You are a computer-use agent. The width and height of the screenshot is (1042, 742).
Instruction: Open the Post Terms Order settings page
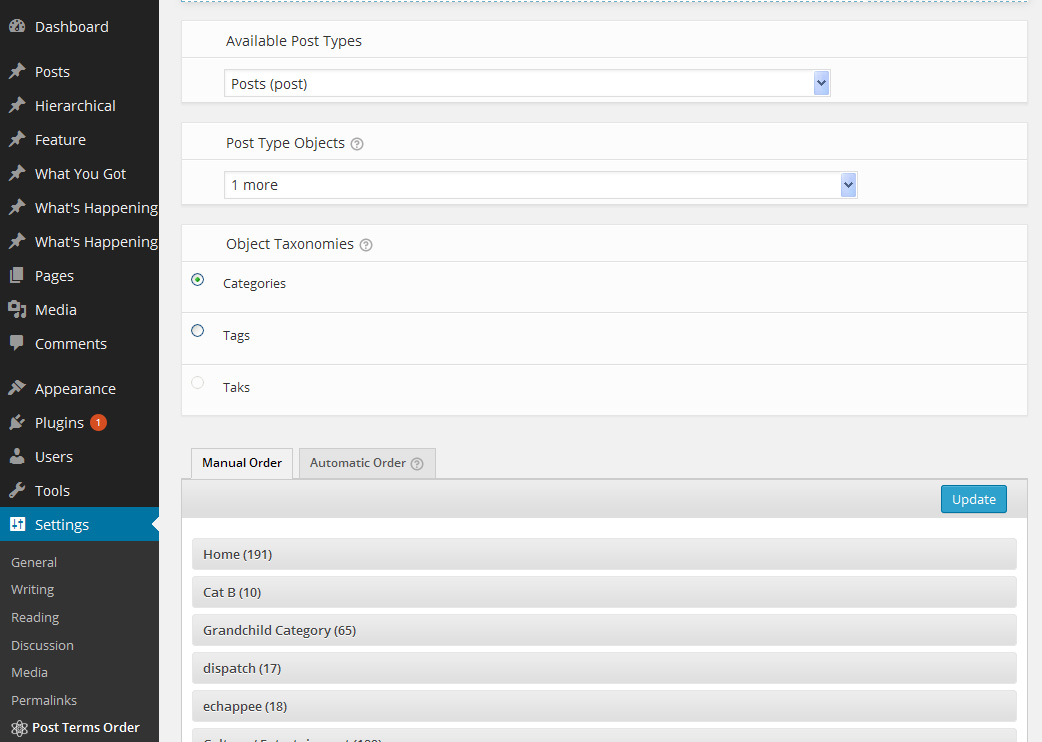coord(86,727)
